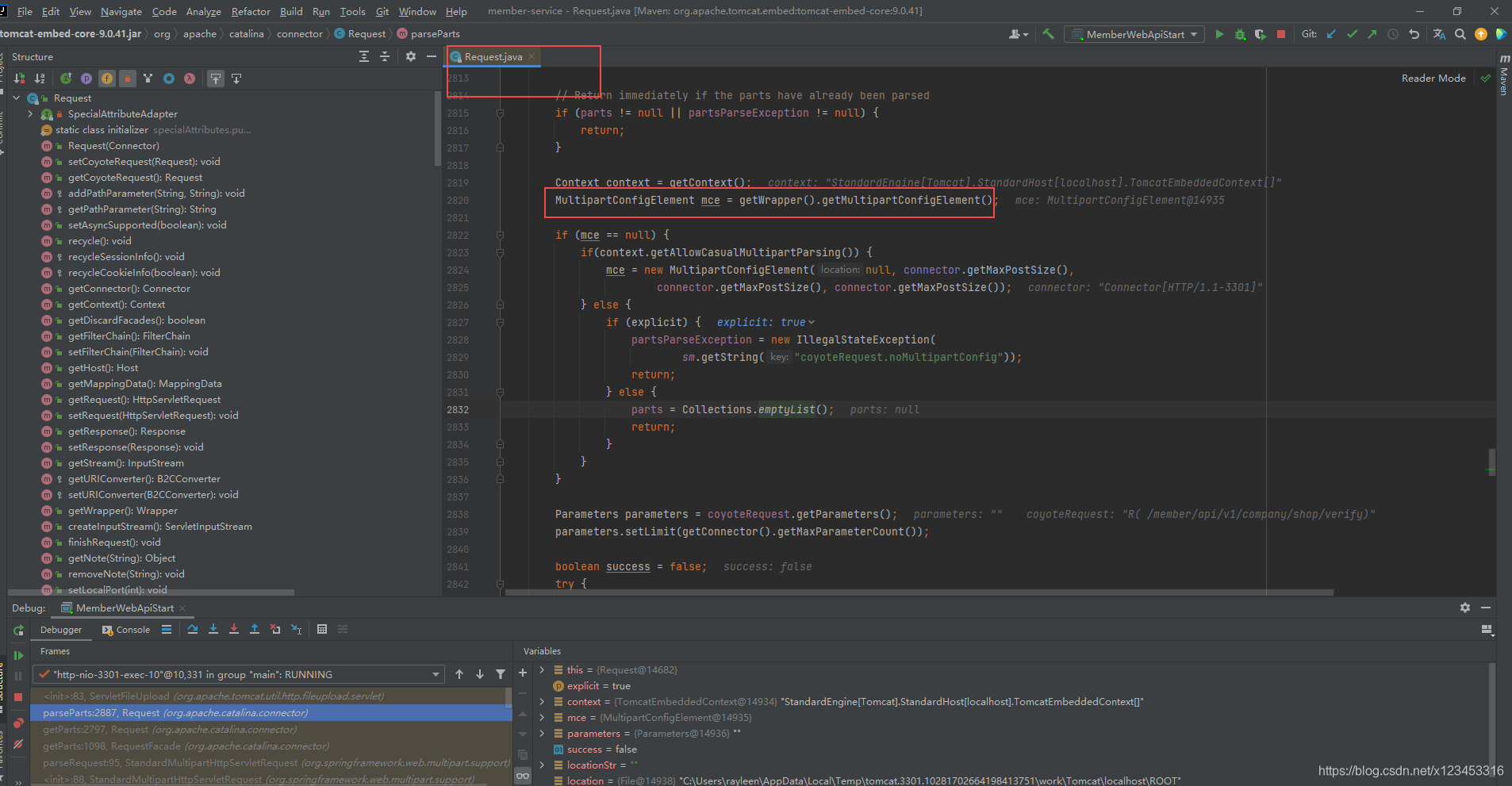The width and height of the screenshot is (1512, 786).
Task: Run with coverage icon in toolbar
Action: [1261, 34]
